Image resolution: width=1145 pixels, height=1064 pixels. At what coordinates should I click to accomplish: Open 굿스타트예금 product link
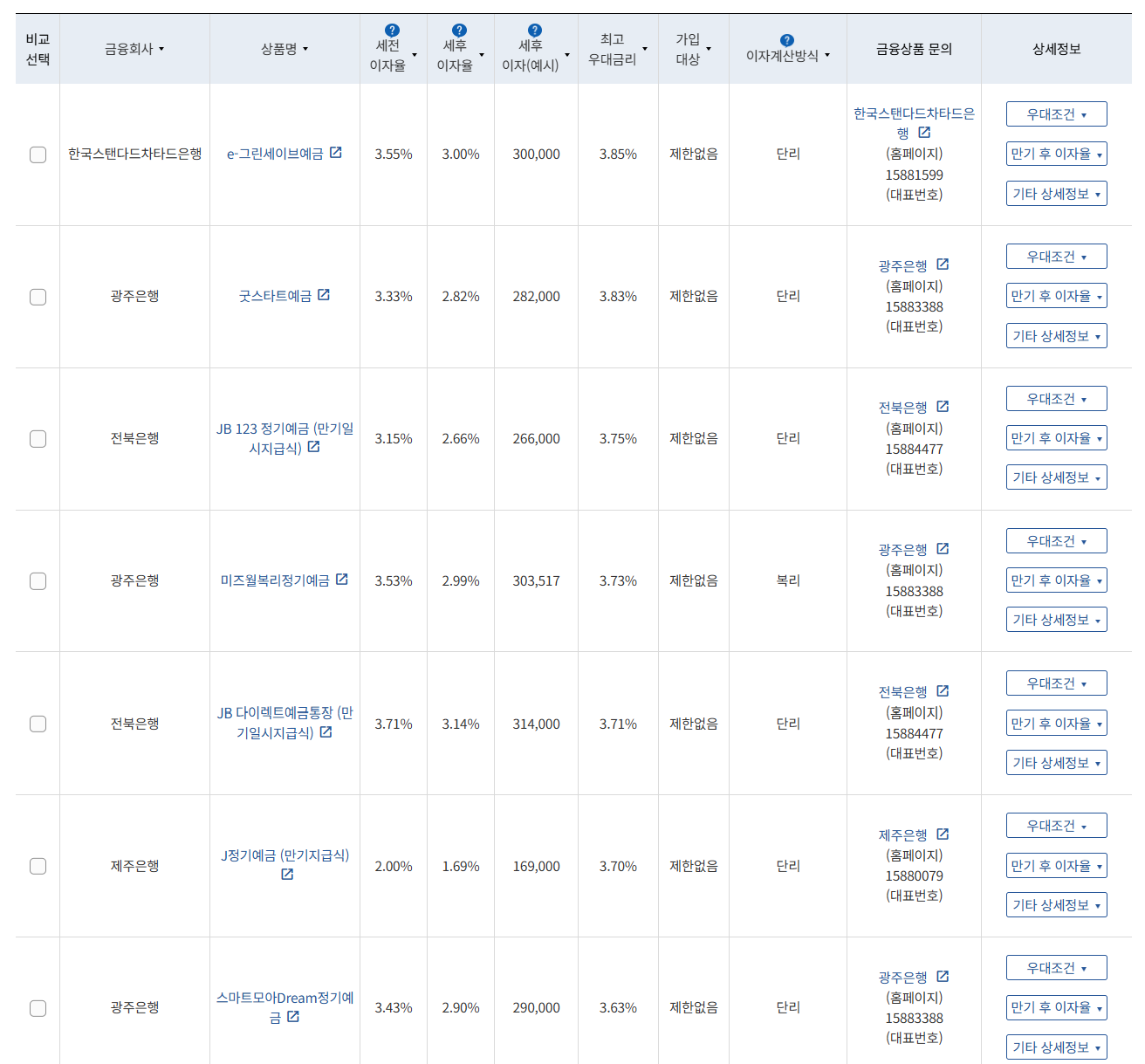coord(275,296)
